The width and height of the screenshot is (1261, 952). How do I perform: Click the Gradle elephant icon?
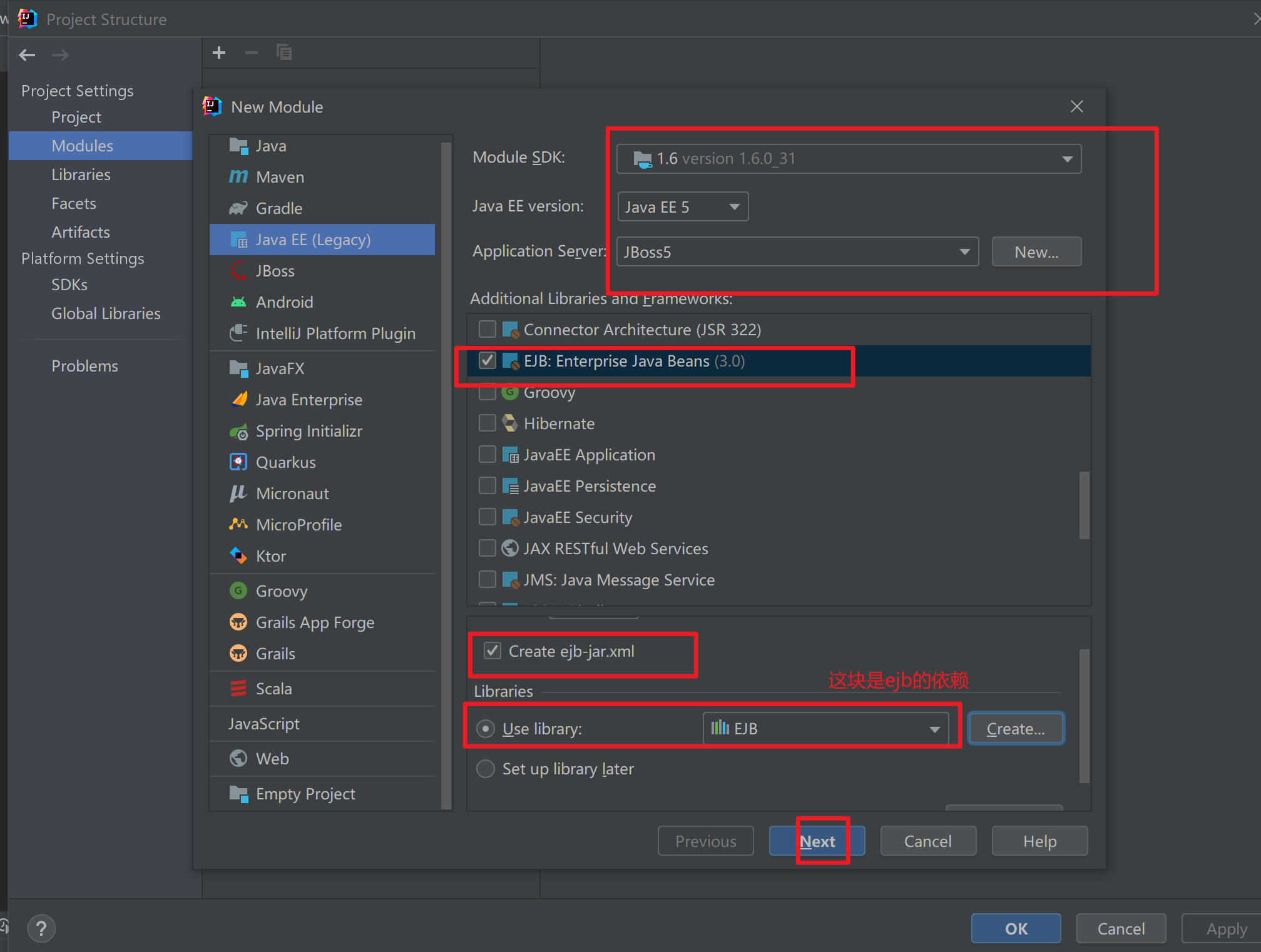(238, 208)
